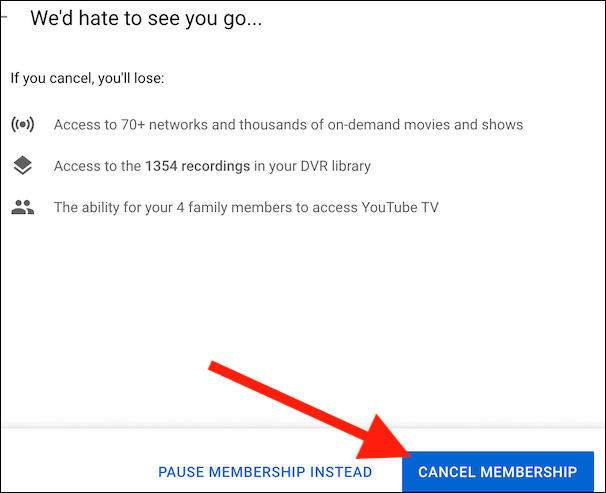Click the live broadcast signal icon
Screen dimensions: 606x493
click(x=22, y=124)
